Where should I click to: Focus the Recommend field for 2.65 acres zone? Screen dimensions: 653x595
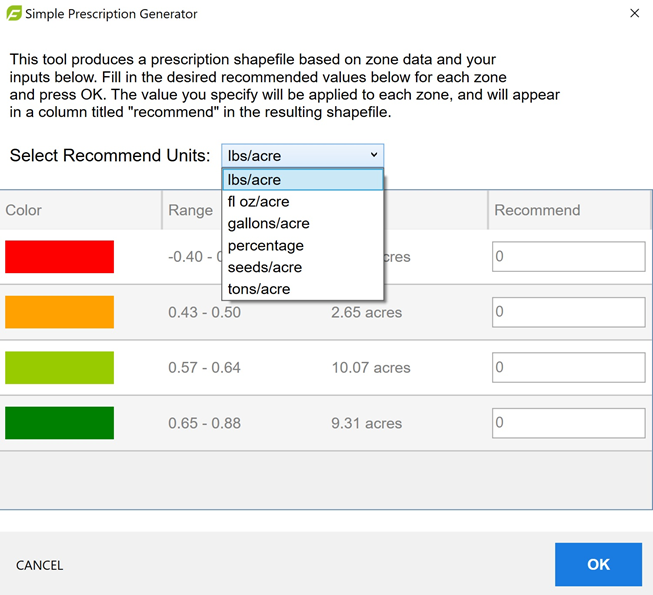point(568,312)
